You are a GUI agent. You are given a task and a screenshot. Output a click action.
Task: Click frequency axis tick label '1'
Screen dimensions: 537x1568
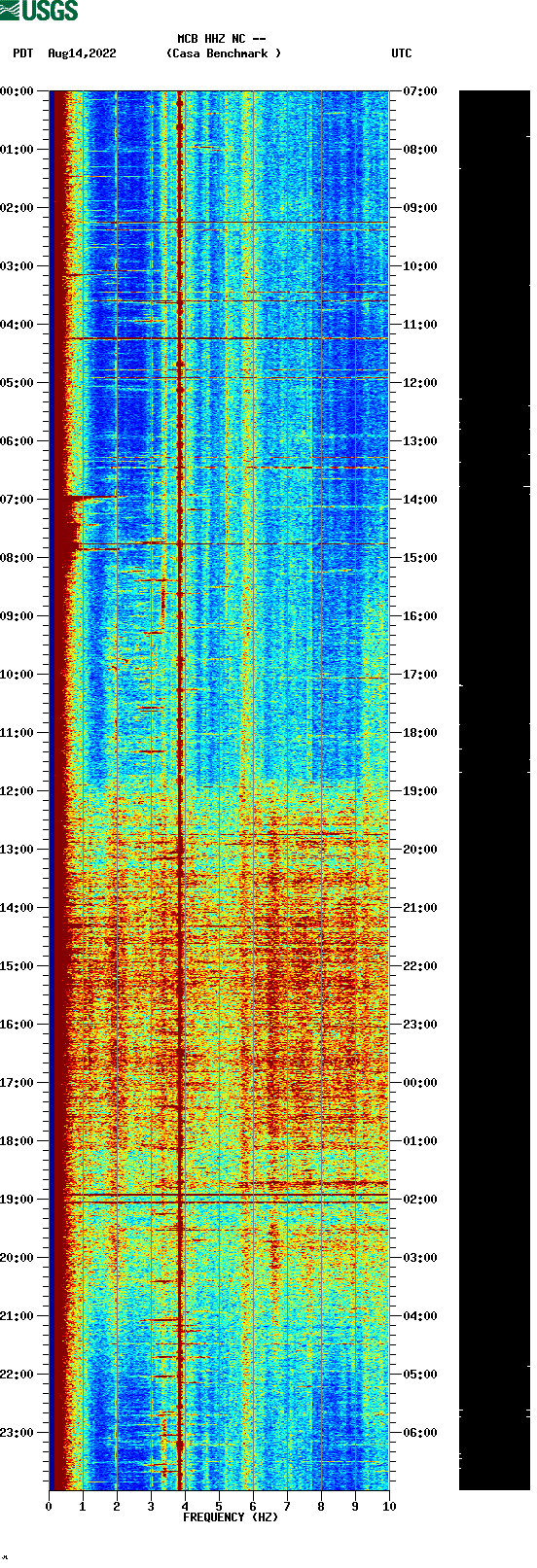[83, 1507]
